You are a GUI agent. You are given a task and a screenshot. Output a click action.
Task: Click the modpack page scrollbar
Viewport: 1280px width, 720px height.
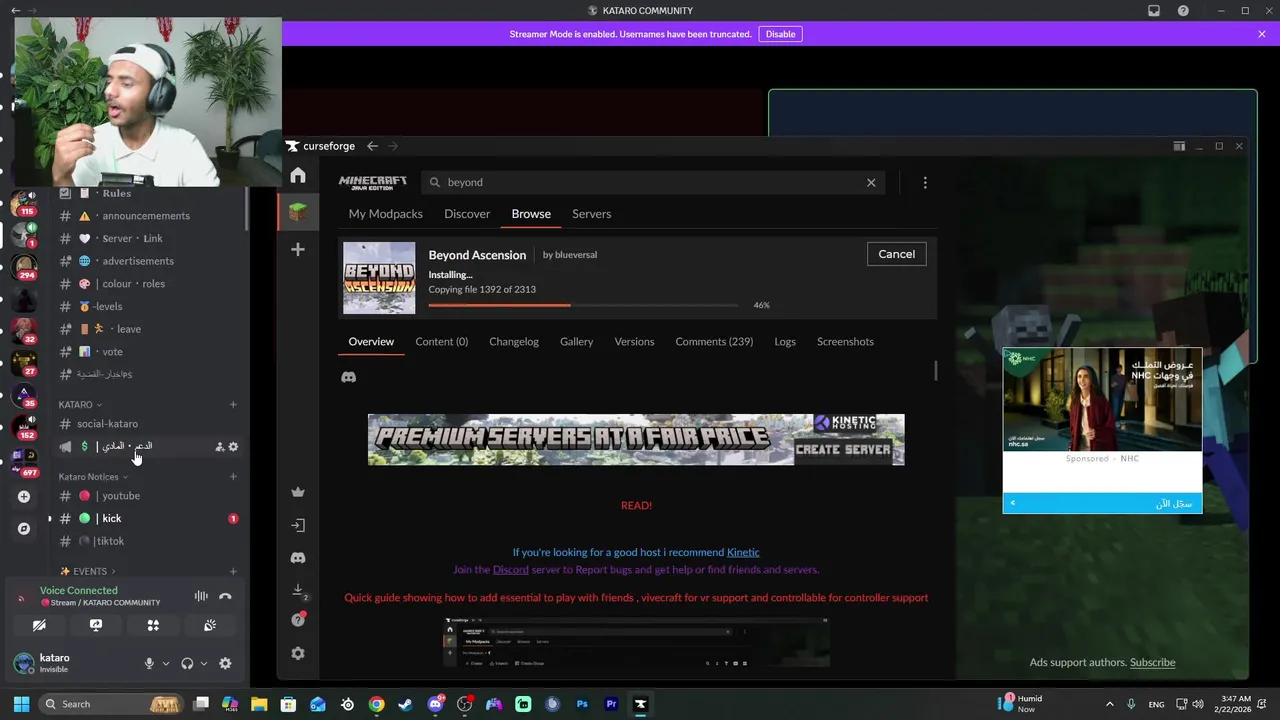click(936, 370)
